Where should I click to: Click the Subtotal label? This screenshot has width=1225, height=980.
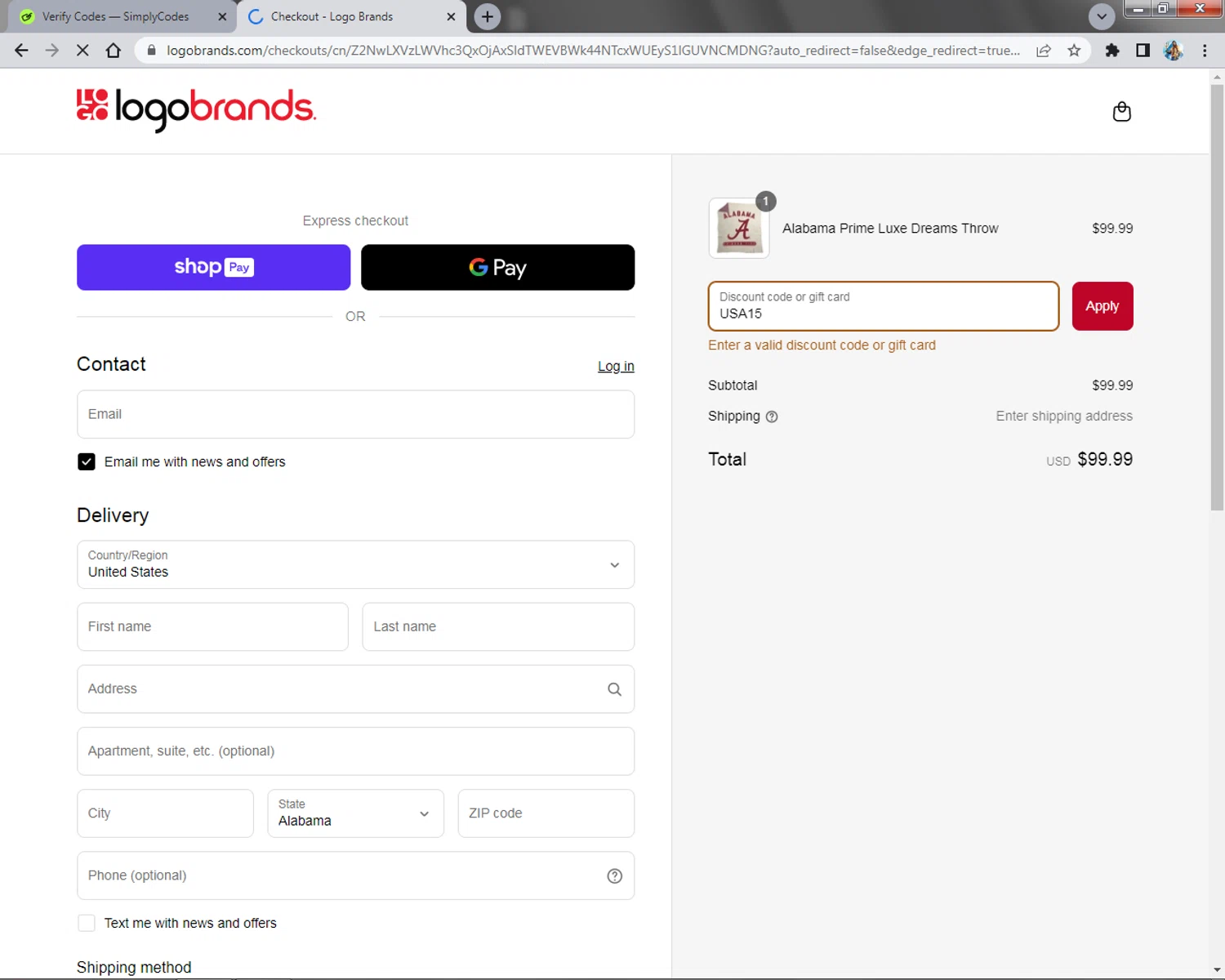point(733,385)
